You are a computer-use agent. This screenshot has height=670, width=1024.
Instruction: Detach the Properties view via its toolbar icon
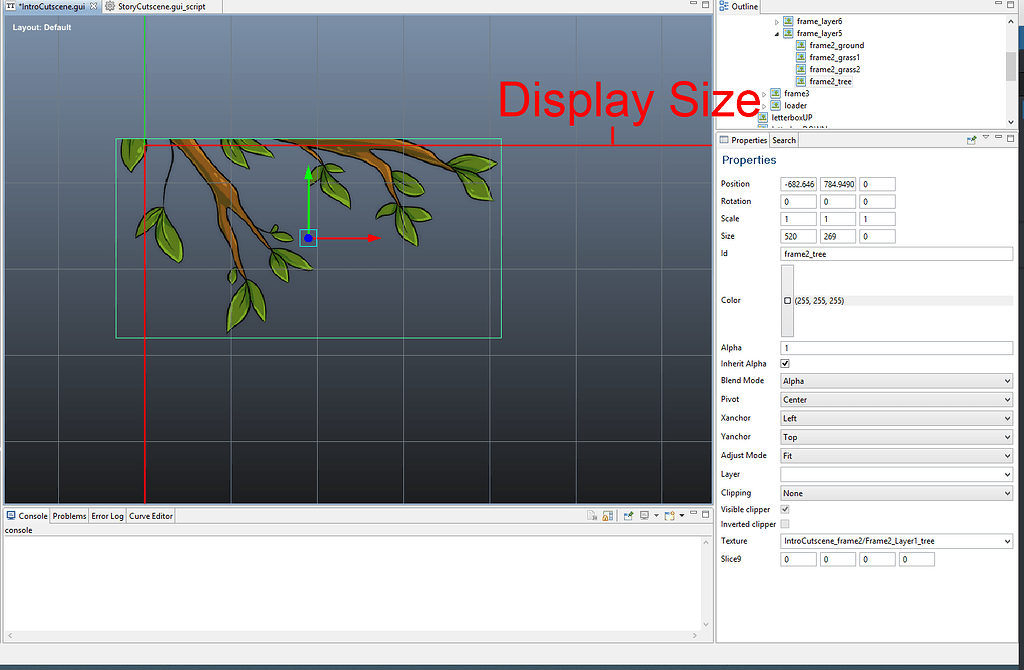972,139
